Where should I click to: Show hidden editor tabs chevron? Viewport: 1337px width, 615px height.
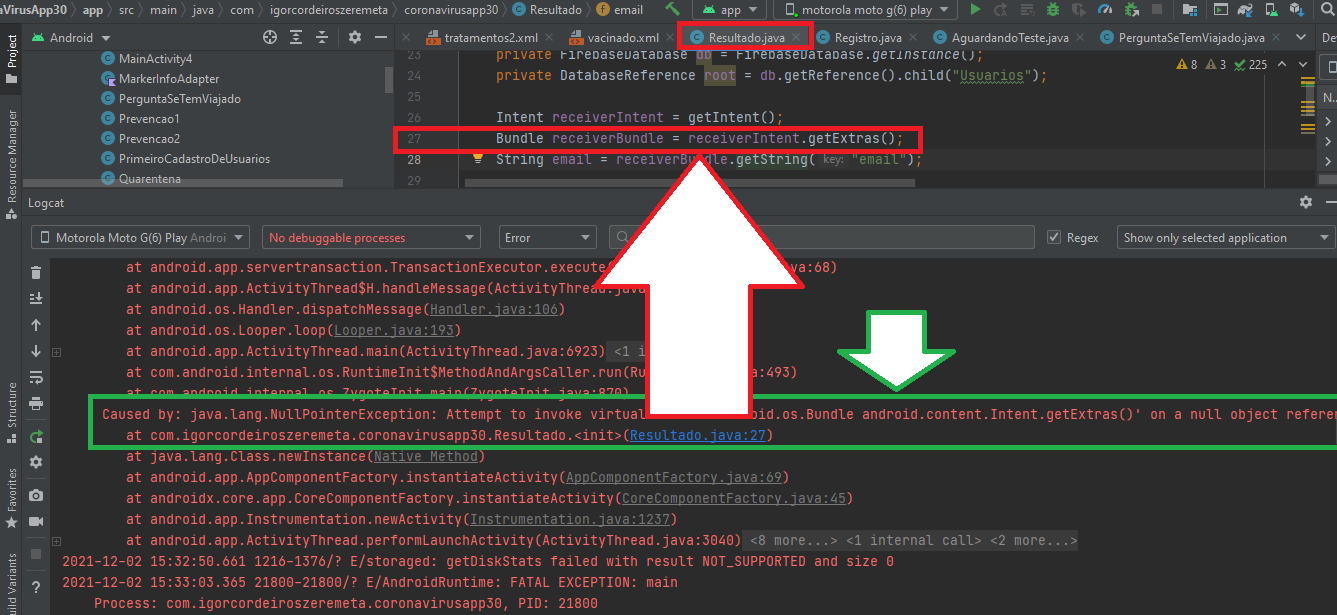point(1300,37)
